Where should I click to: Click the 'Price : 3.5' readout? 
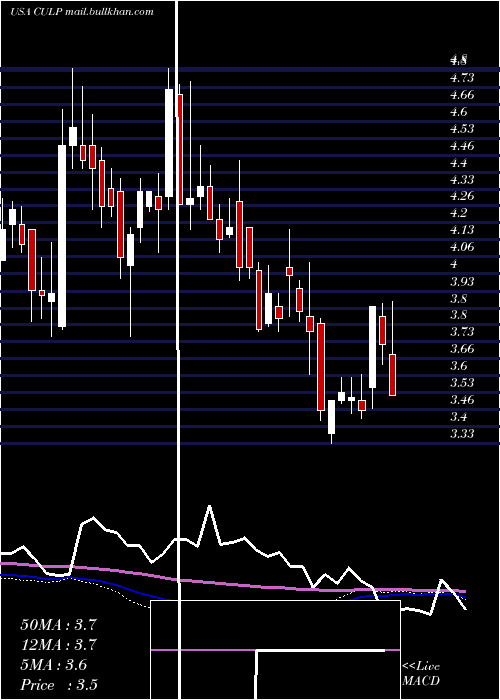[59, 685]
